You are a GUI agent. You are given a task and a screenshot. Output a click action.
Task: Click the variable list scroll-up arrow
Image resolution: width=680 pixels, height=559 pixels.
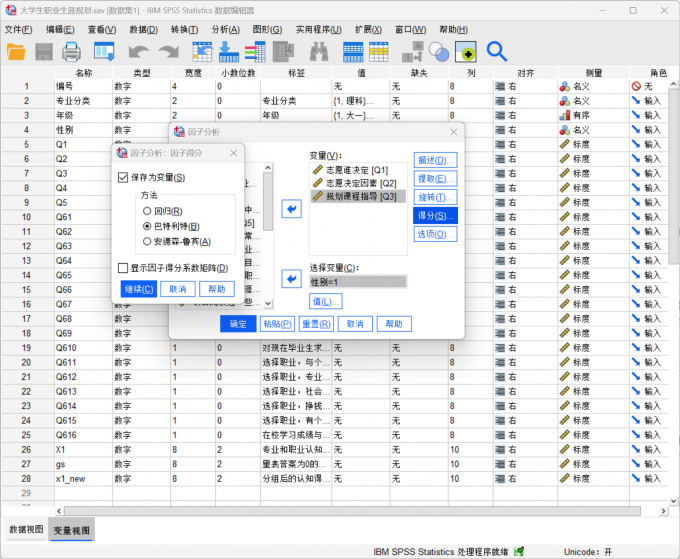[268, 168]
